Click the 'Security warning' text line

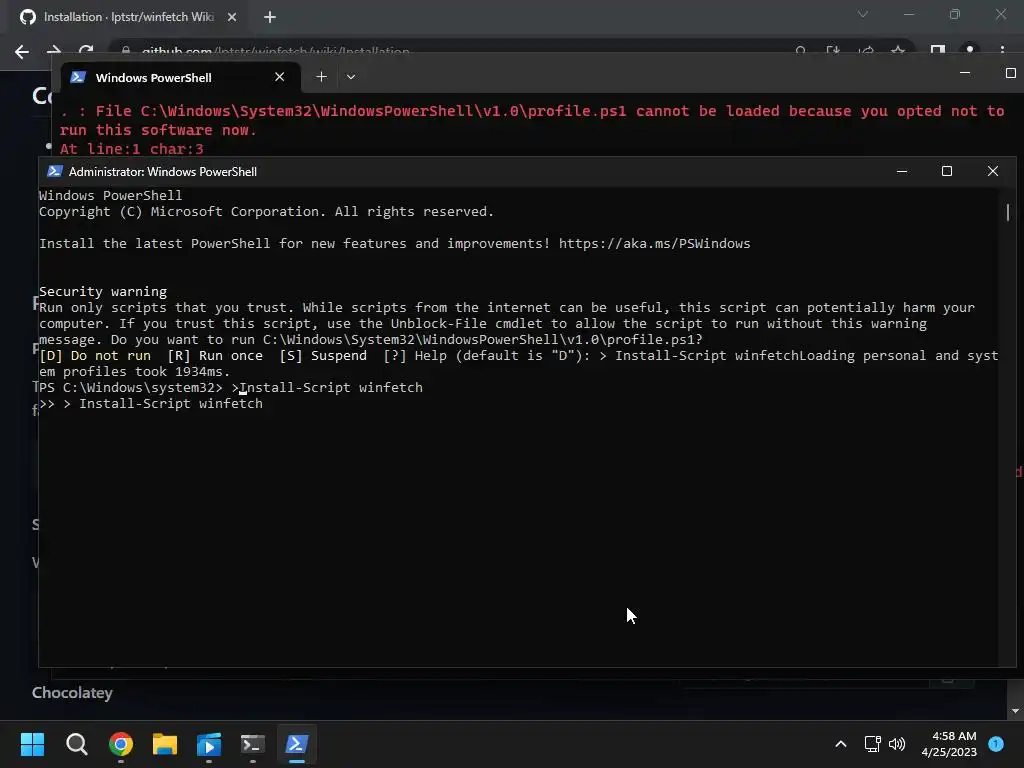coord(103,291)
